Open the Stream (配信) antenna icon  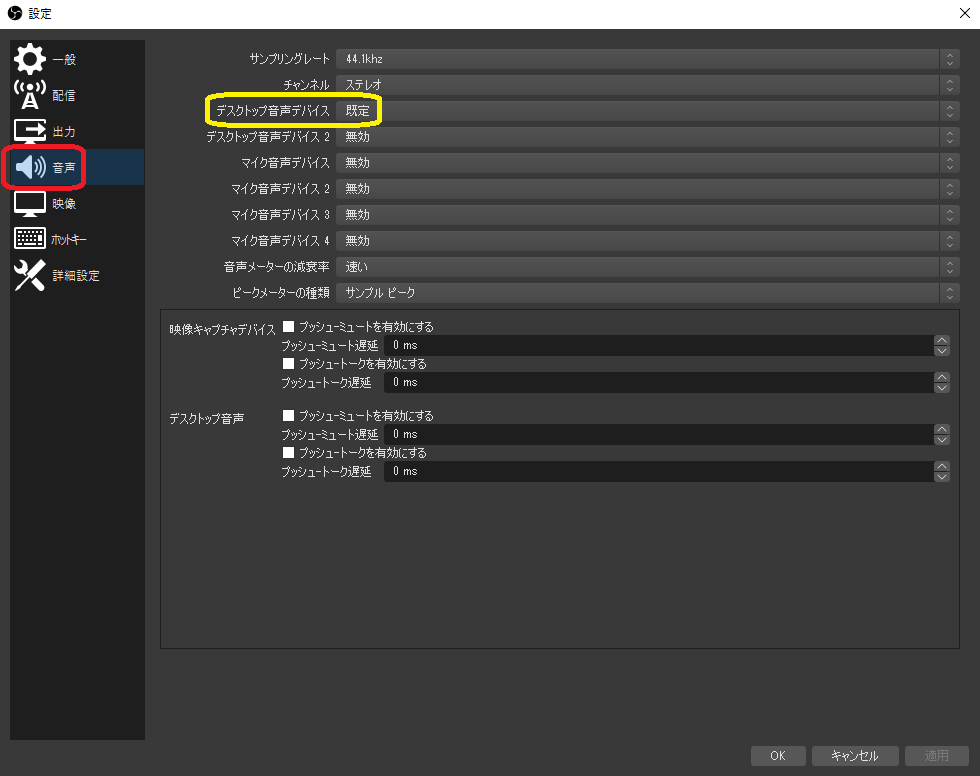click(x=30, y=95)
